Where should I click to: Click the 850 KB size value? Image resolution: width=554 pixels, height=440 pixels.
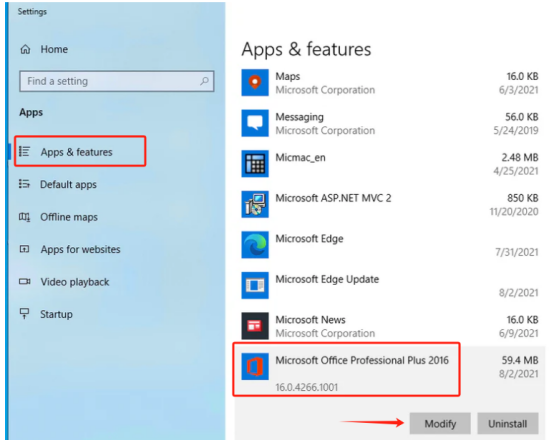pyautogui.click(x=523, y=198)
